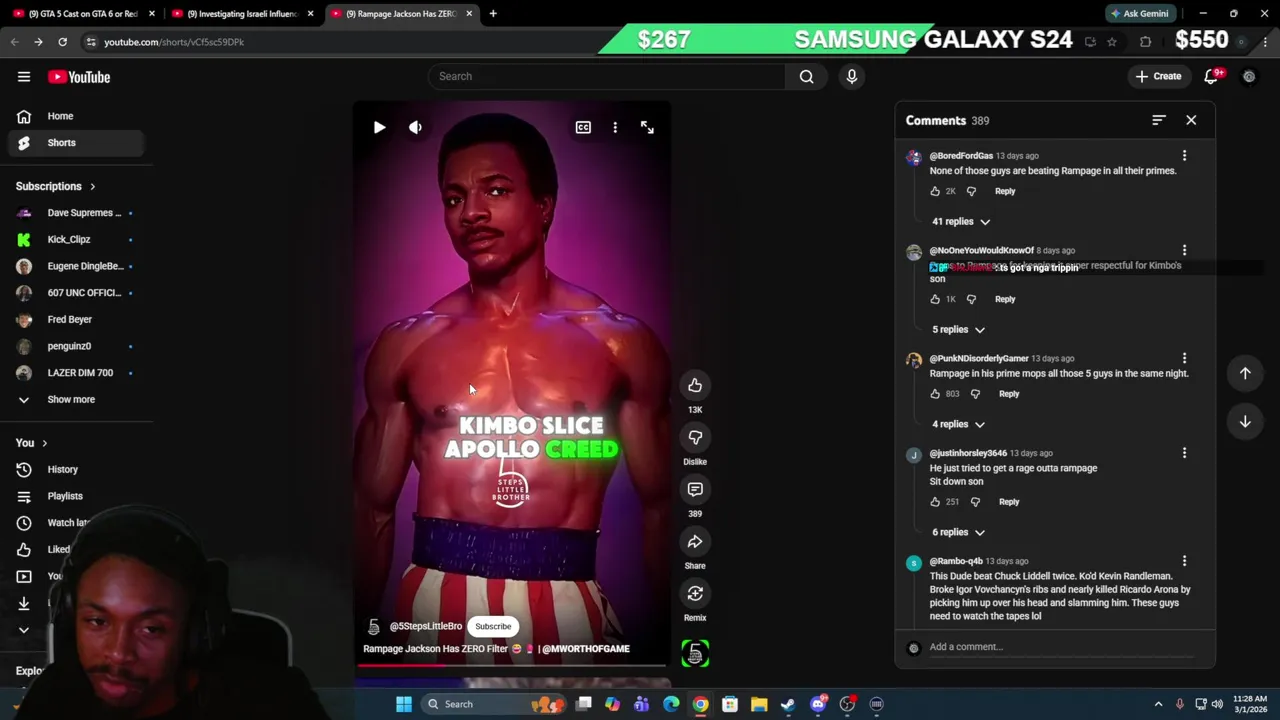This screenshot has width=1280, height=720.
Task: Subscribe to @5StepsLittleBro
Action: point(493,626)
